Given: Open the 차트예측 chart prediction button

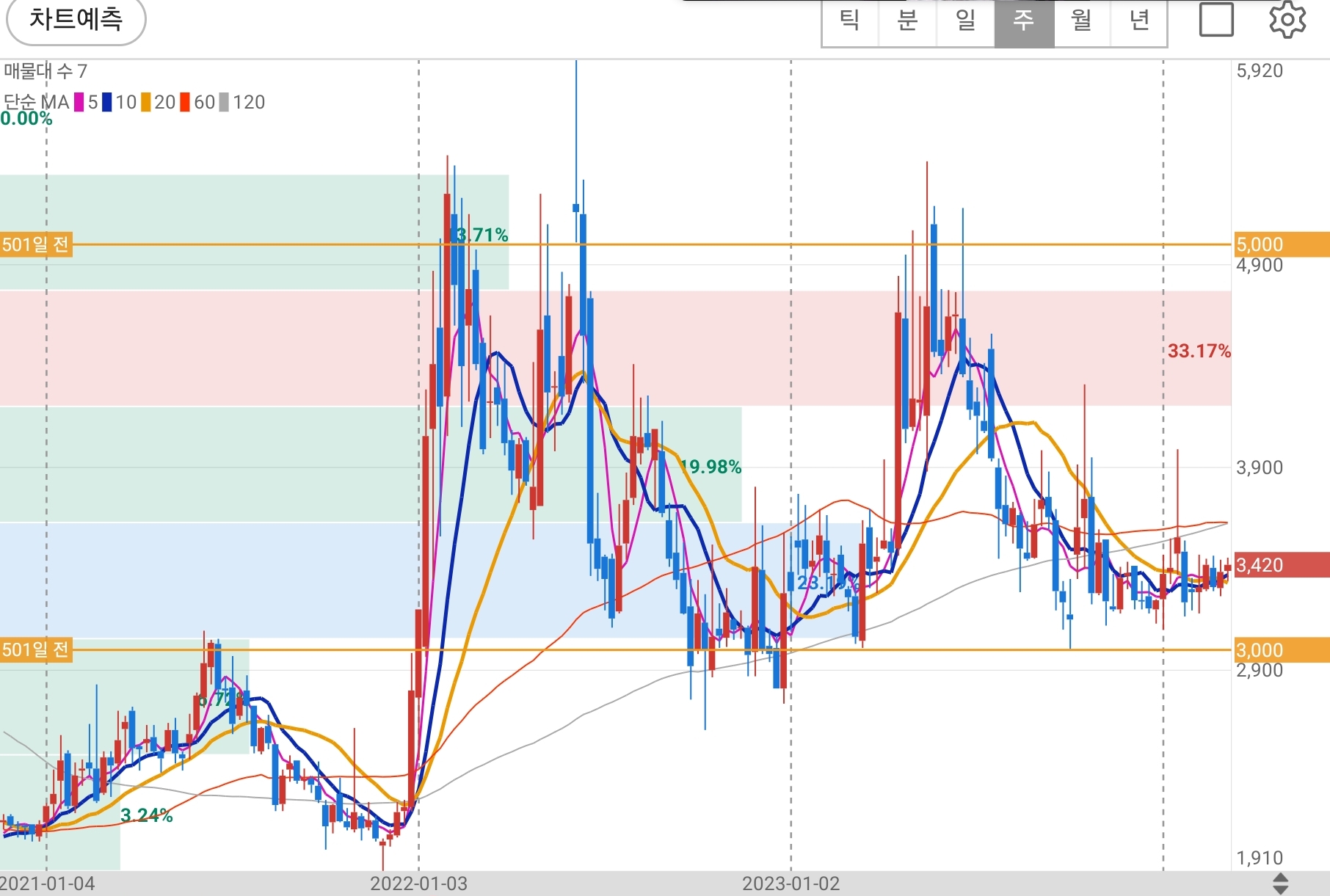Looking at the screenshot, I should pyautogui.click(x=76, y=20).
